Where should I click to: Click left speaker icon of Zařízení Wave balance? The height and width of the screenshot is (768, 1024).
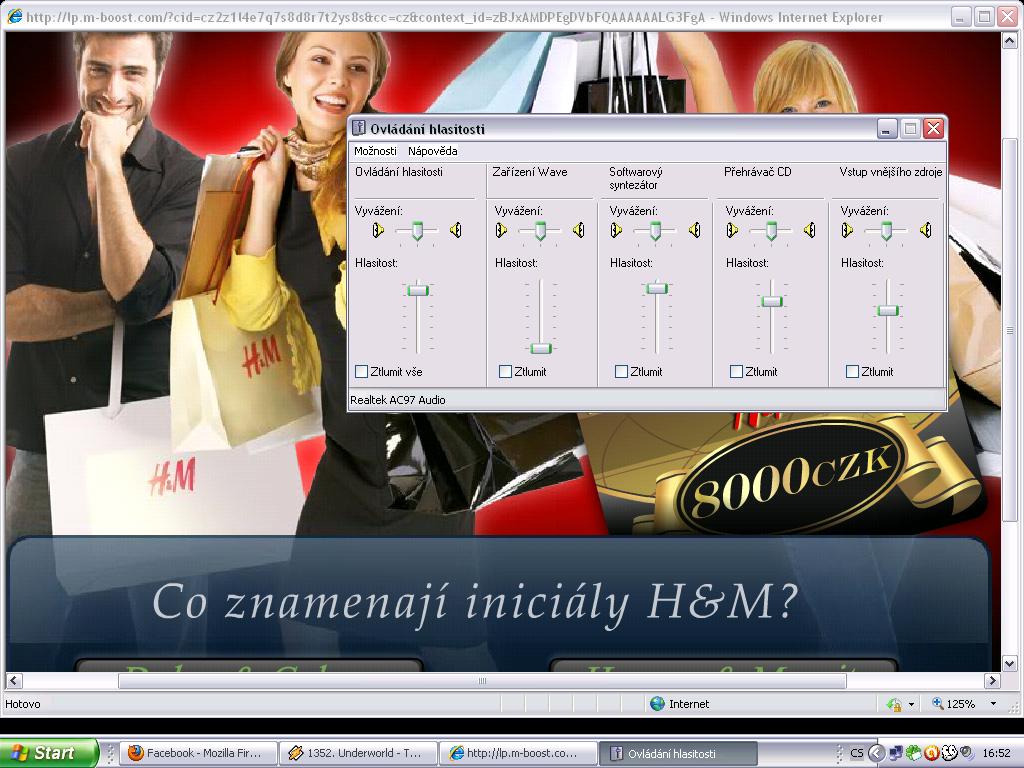[x=501, y=230]
